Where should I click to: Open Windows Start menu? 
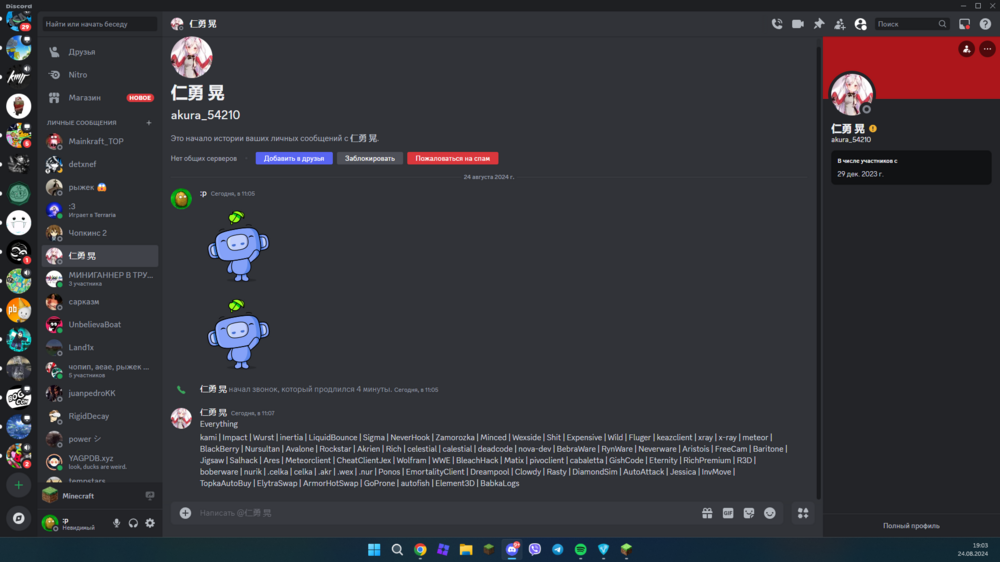(x=374, y=549)
